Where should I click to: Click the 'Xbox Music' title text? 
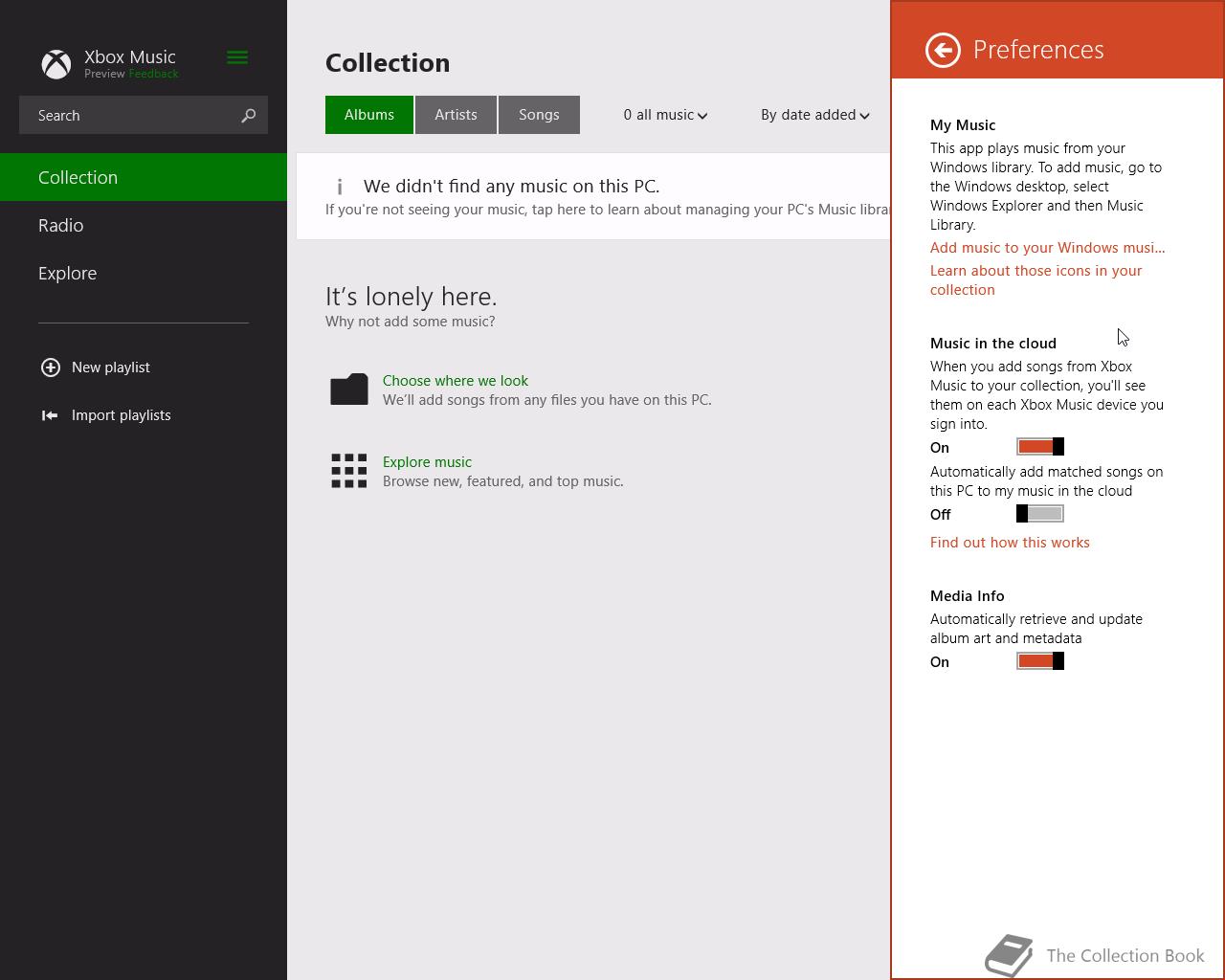pyautogui.click(x=130, y=56)
